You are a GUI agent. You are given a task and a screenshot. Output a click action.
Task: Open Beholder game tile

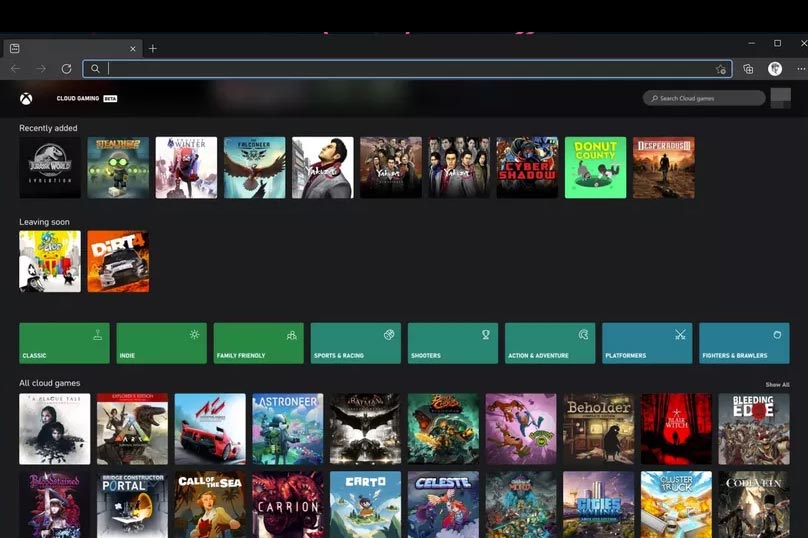599,429
